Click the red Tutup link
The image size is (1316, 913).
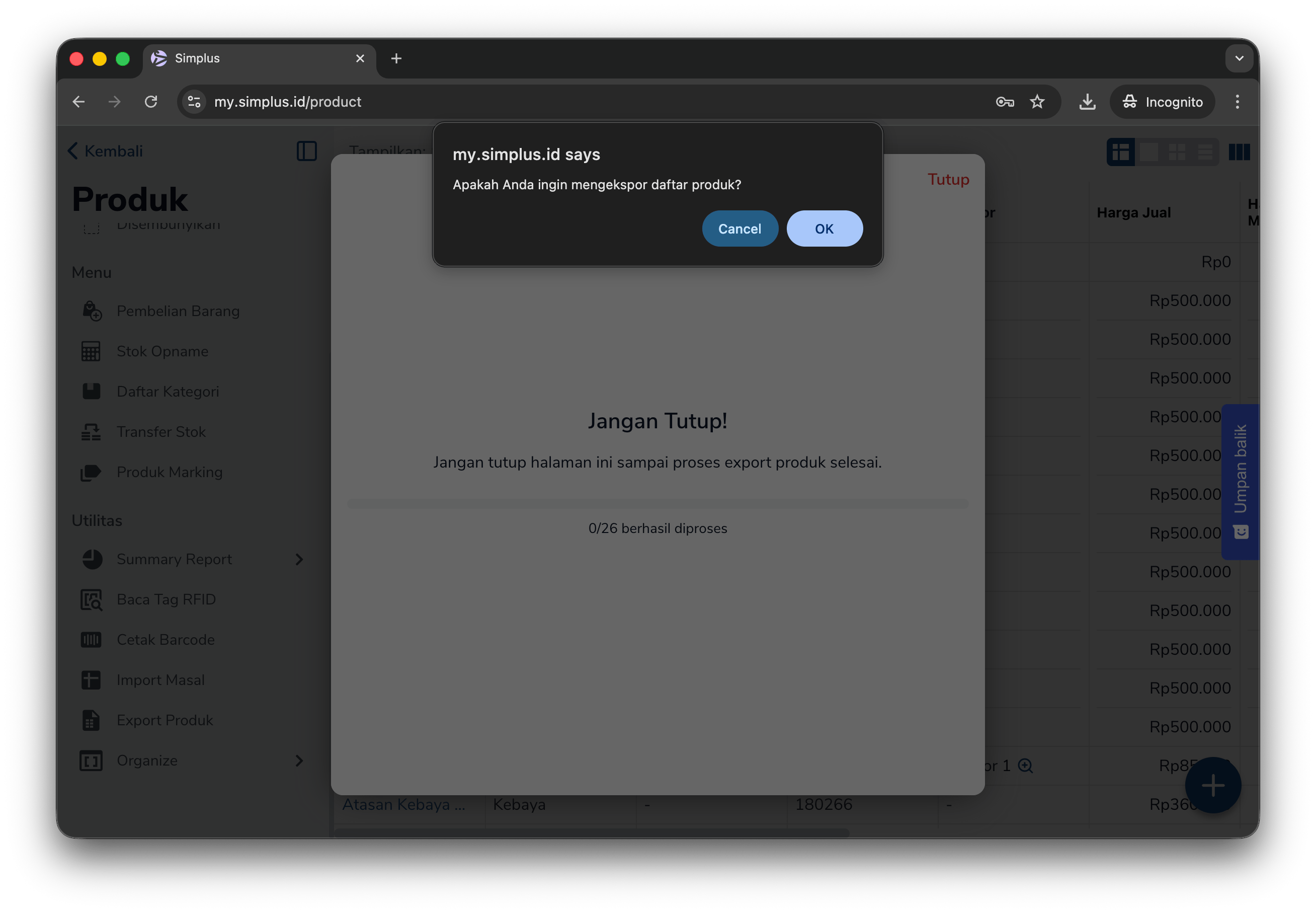coord(948,180)
